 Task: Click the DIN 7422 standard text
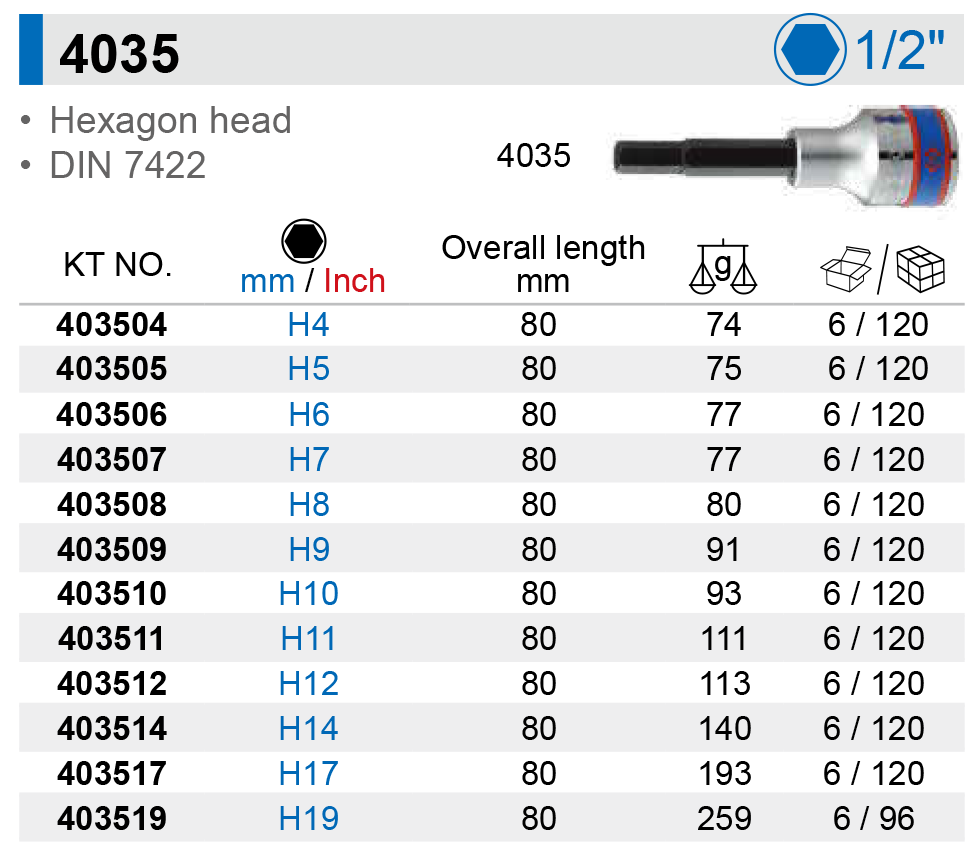click(128, 165)
